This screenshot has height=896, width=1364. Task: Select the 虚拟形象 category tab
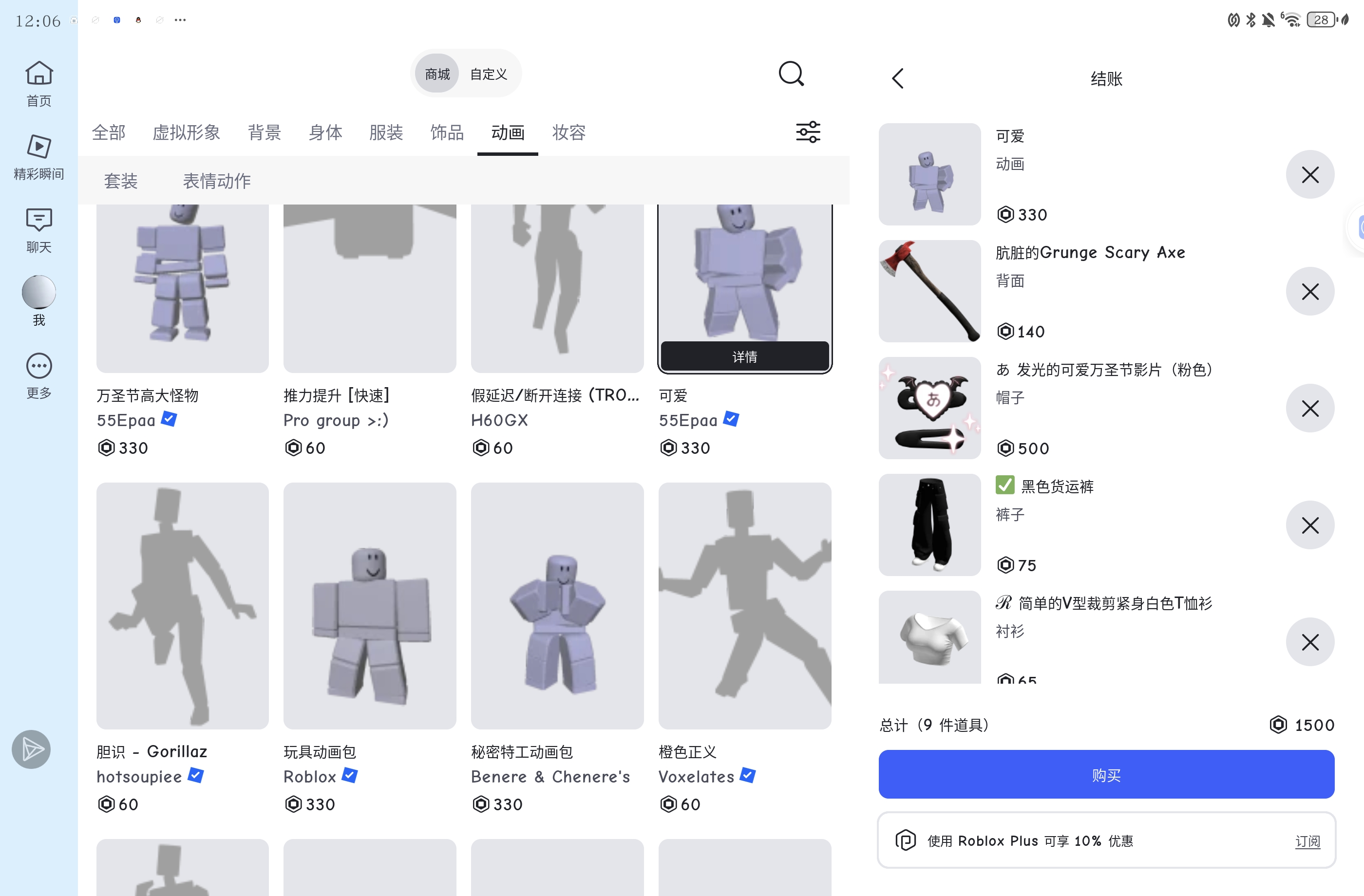point(186,132)
